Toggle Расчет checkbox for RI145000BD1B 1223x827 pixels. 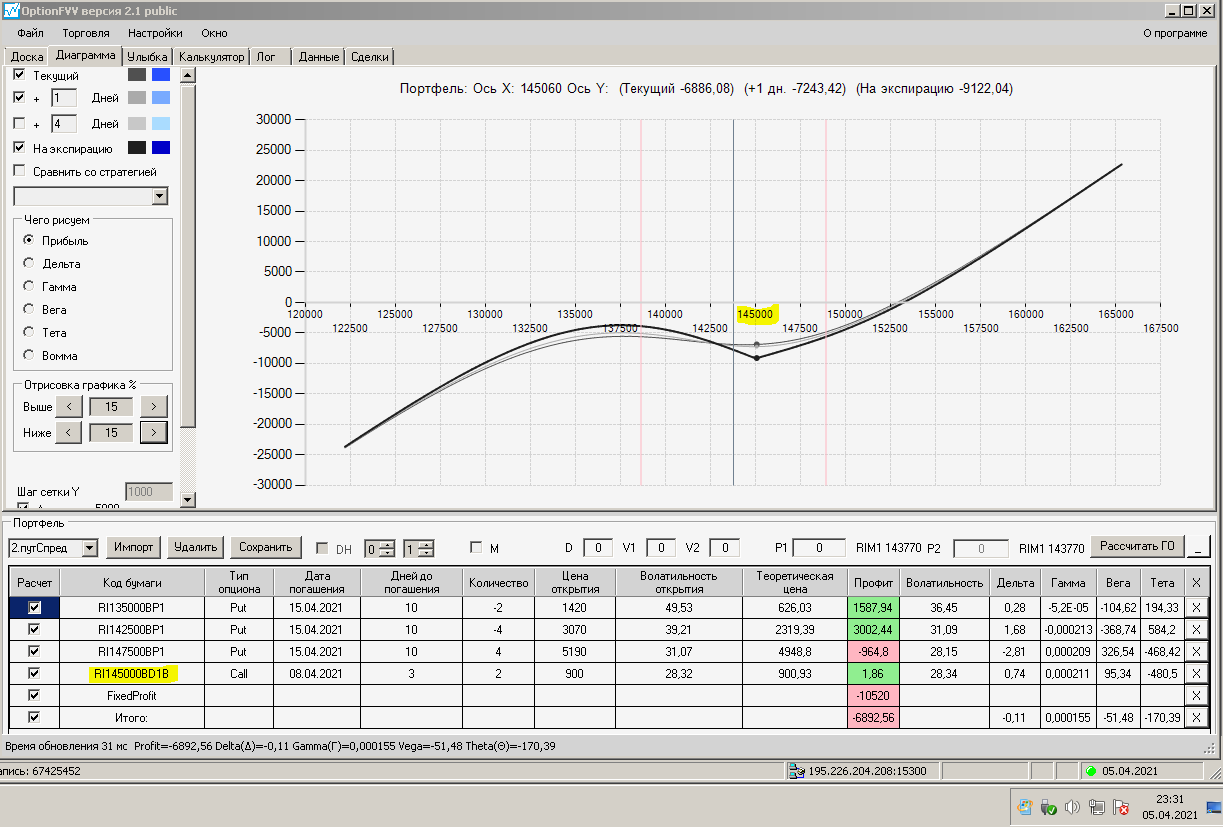(35, 673)
